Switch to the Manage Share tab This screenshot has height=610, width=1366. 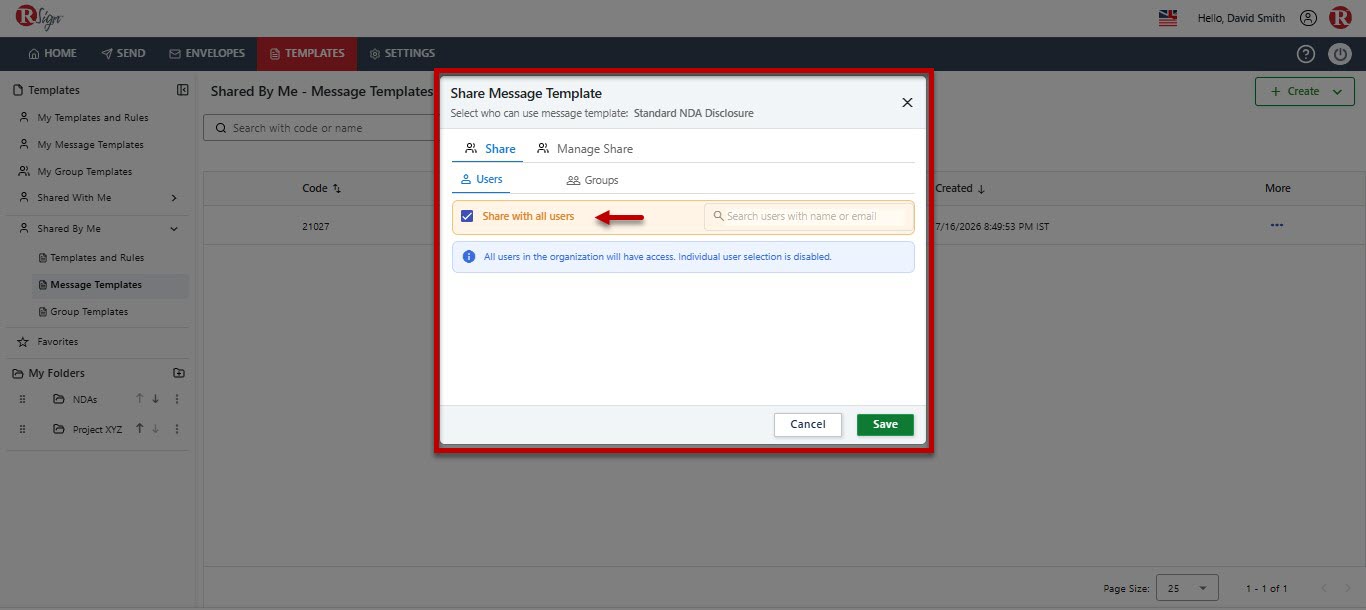(x=584, y=149)
